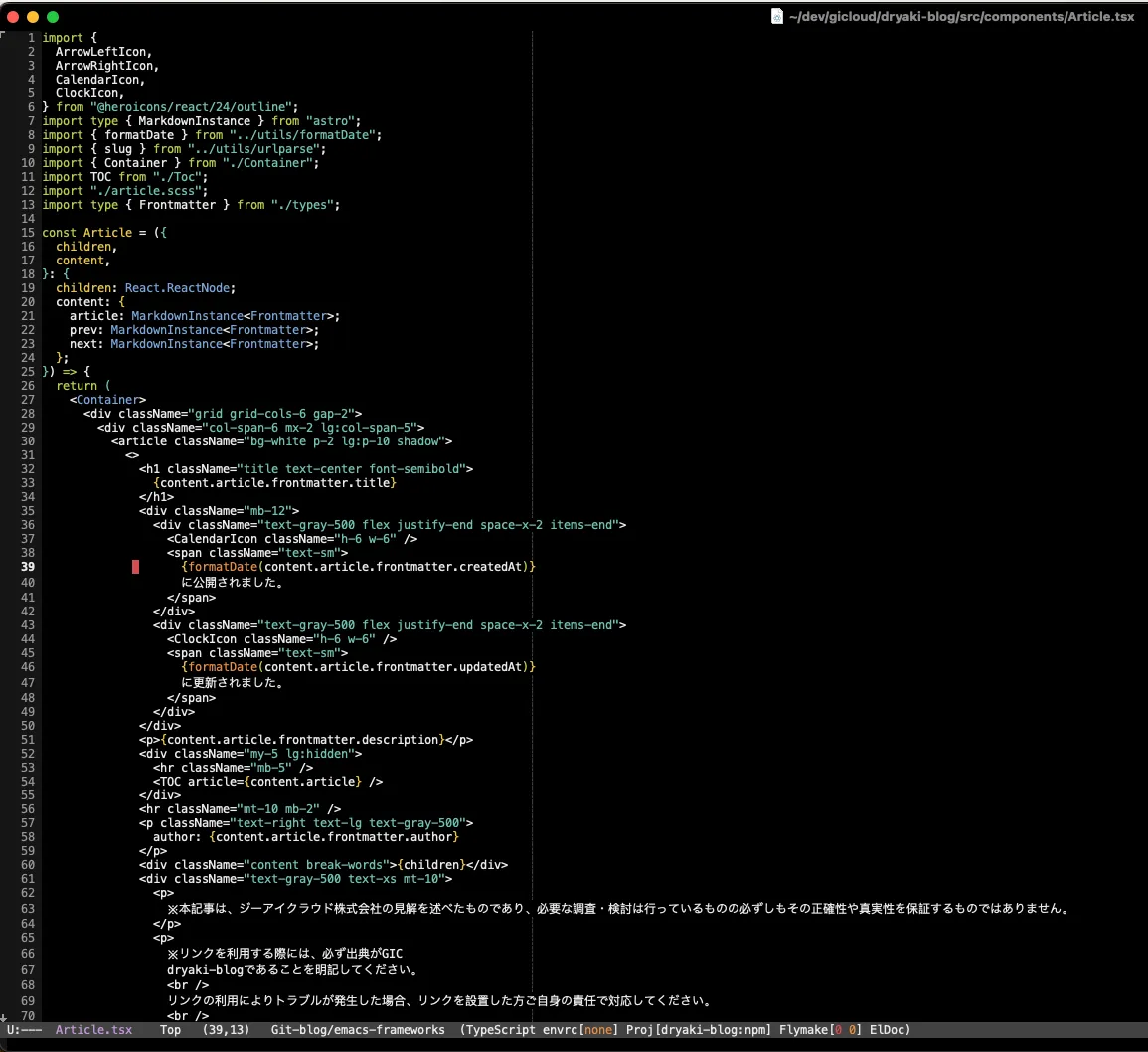The image size is (1148, 1052).
Task: Open the Proj[dryaki-blog:npm] project indicator
Action: [699, 1030]
